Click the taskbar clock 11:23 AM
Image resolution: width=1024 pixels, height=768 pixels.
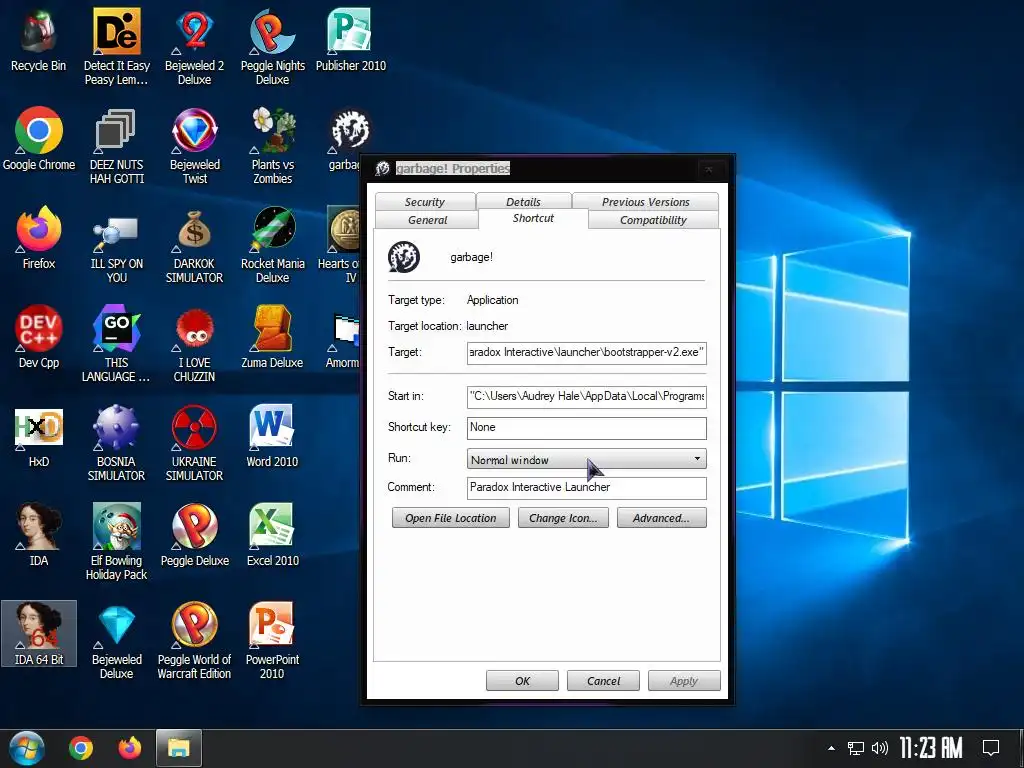click(931, 748)
